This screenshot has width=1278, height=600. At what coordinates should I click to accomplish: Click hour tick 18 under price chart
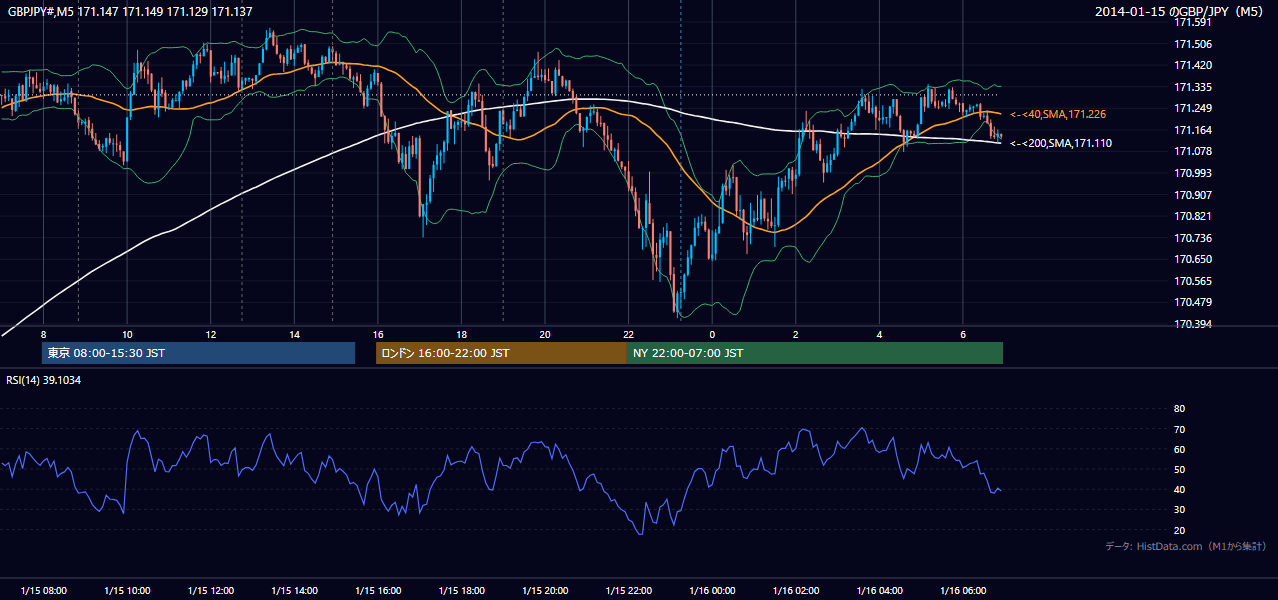click(461, 334)
